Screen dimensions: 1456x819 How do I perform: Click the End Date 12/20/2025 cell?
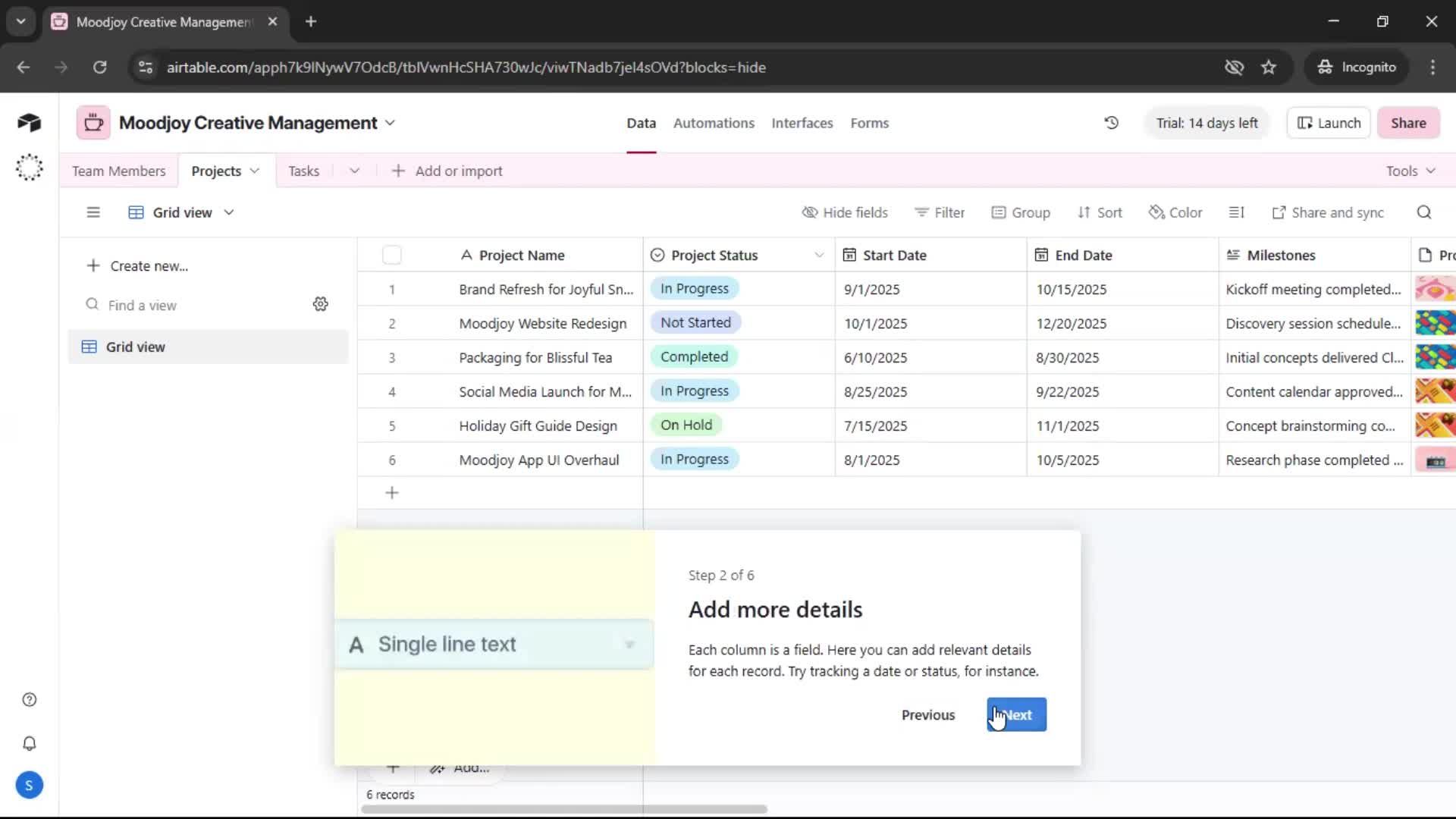click(x=1122, y=323)
